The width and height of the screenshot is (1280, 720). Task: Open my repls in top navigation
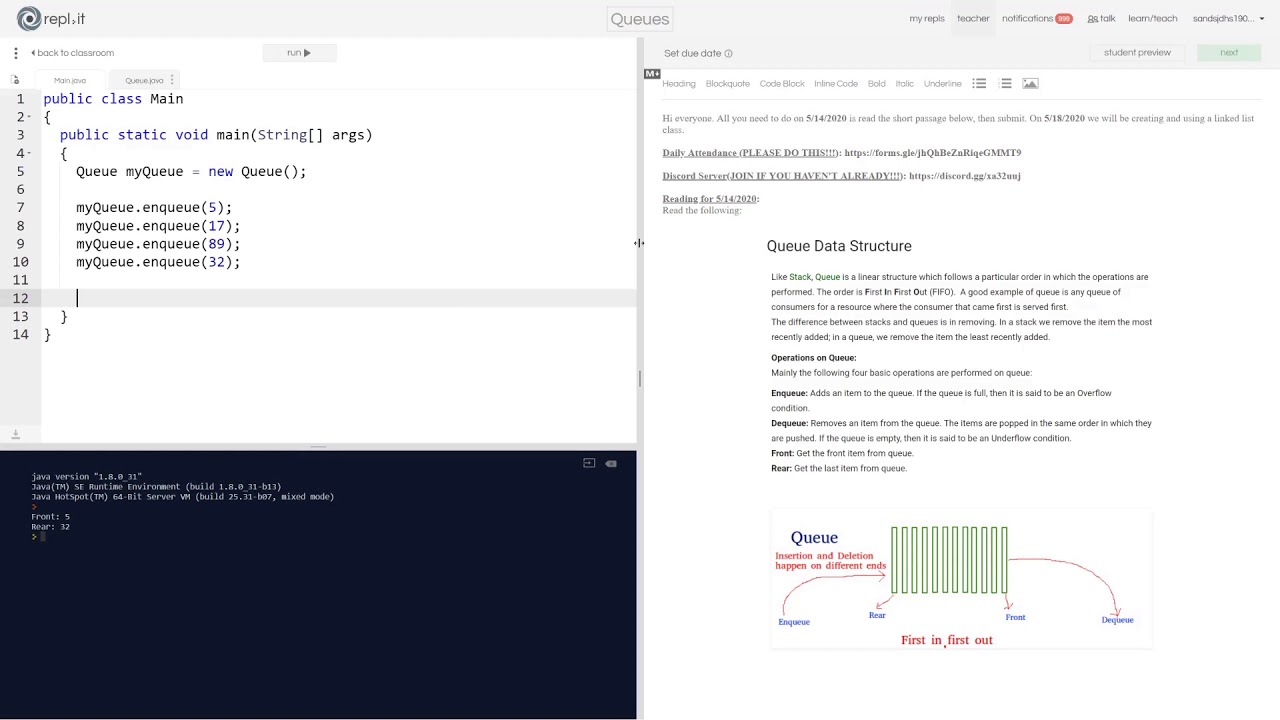927,19
